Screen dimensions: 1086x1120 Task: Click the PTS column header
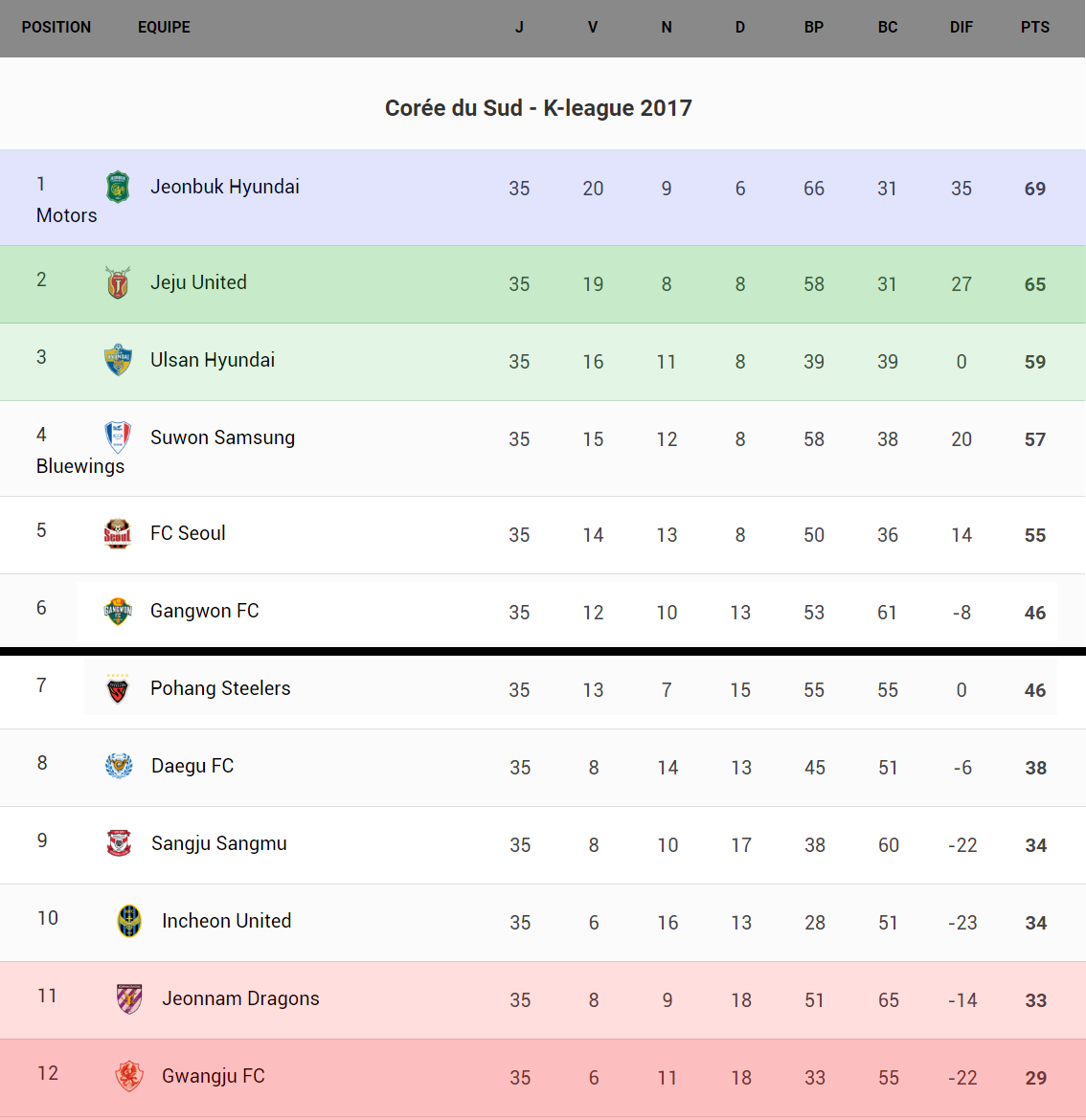click(1035, 27)
